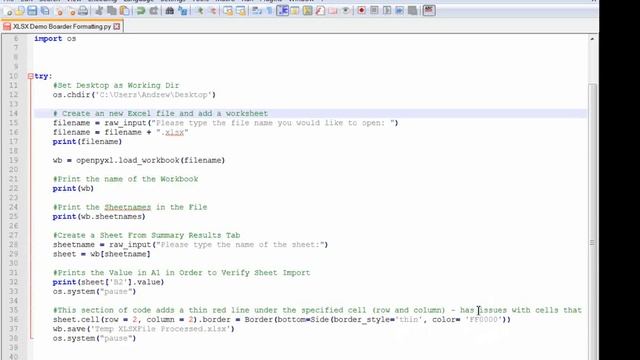This screenshot has width=640, height=360.
Task: Create a new document via toolbar
Action: [9, 11]
